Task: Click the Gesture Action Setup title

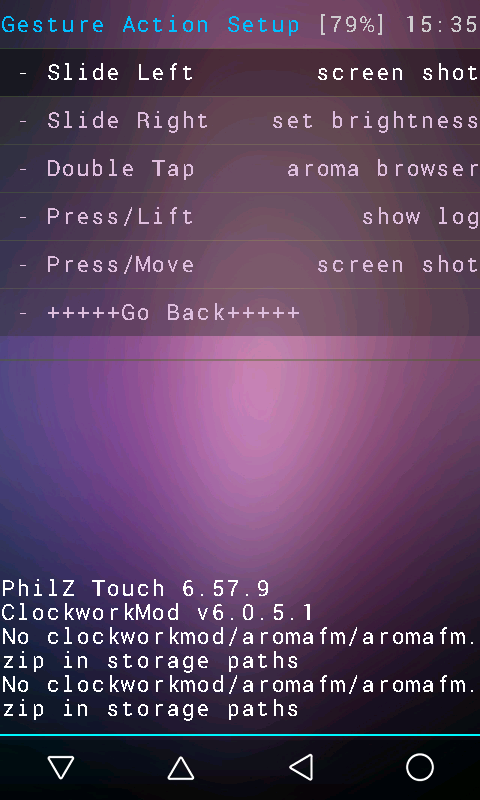Action: [x=150, y=24]
